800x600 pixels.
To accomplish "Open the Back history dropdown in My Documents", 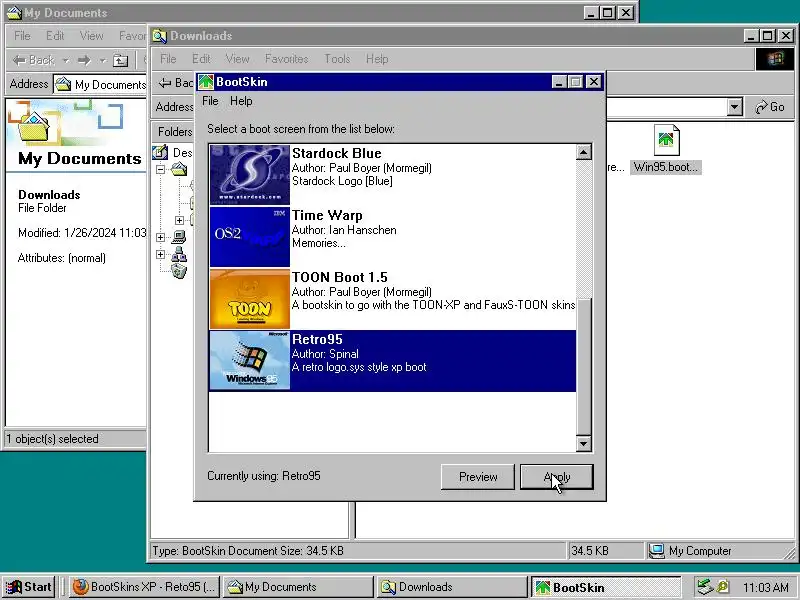I will click(65, 60).
